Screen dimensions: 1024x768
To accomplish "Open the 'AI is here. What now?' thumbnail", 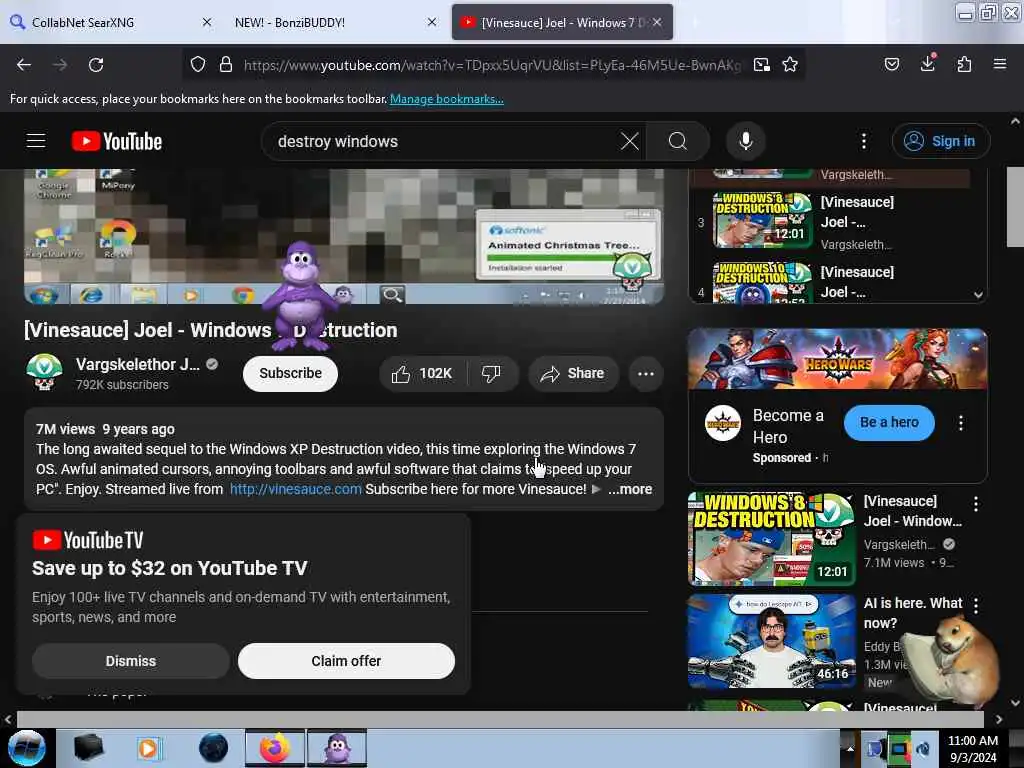I will coord(771,641).
